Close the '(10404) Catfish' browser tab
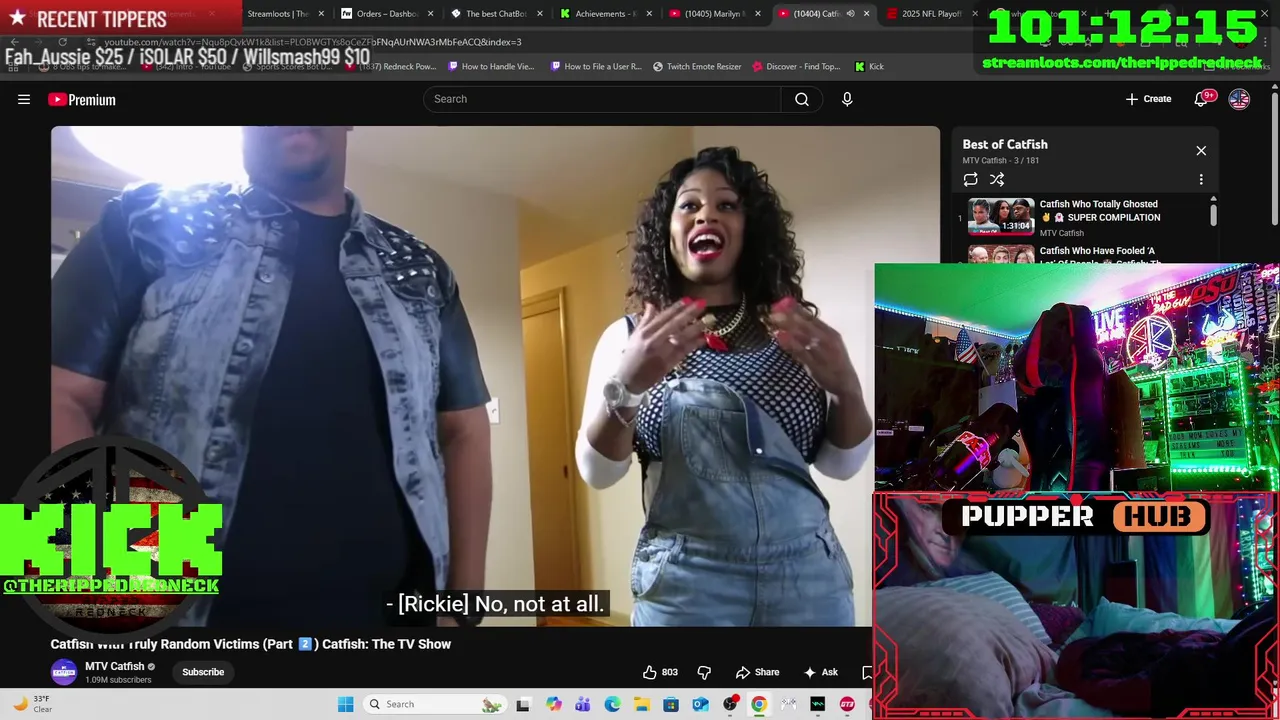 tap(866, 14)
